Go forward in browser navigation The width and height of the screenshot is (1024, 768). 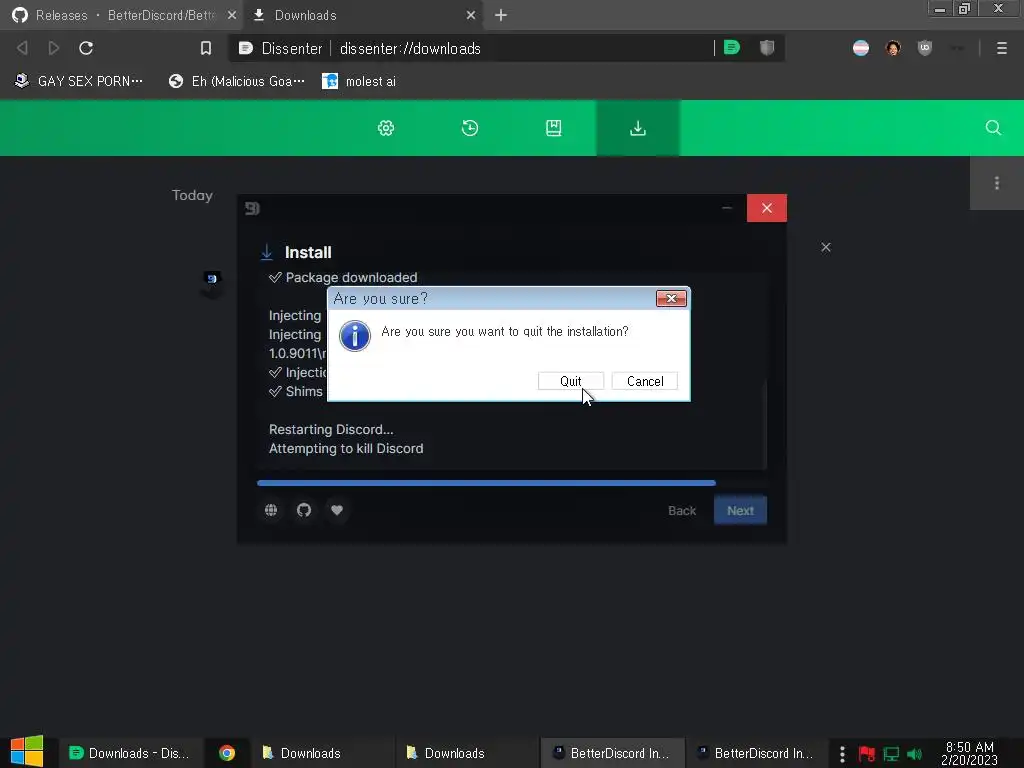[x=54, y=48]
